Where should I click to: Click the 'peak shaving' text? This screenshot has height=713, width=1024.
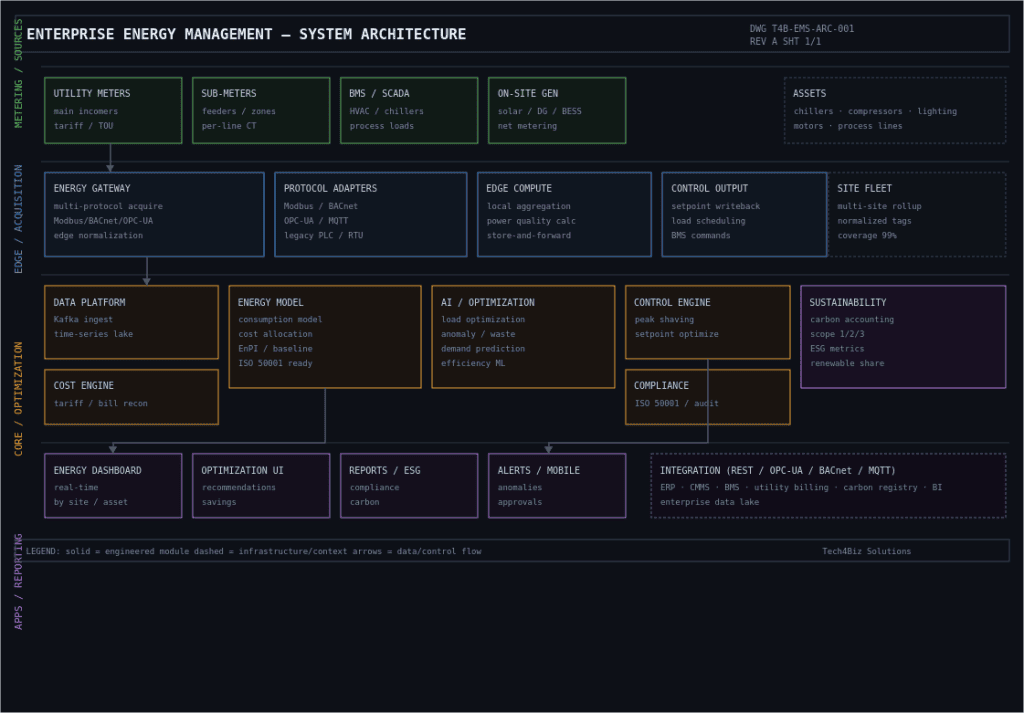click(664, 319)
